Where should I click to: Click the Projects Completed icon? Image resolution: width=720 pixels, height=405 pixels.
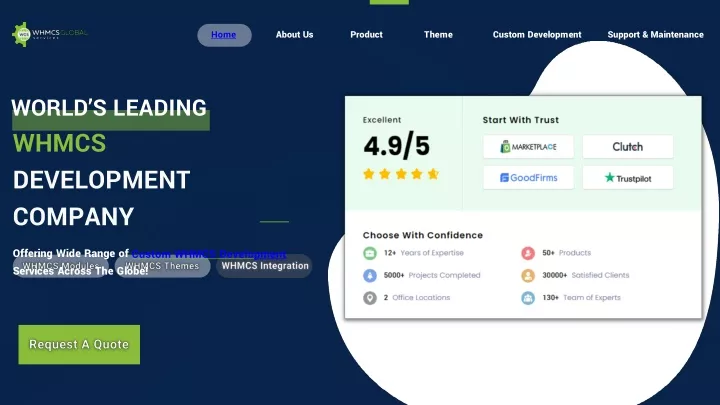coord(370,275)
